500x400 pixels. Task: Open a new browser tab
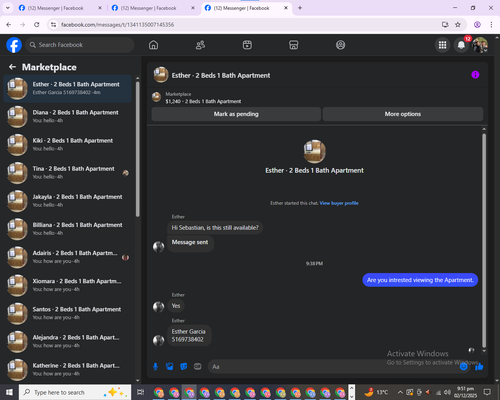300,8
